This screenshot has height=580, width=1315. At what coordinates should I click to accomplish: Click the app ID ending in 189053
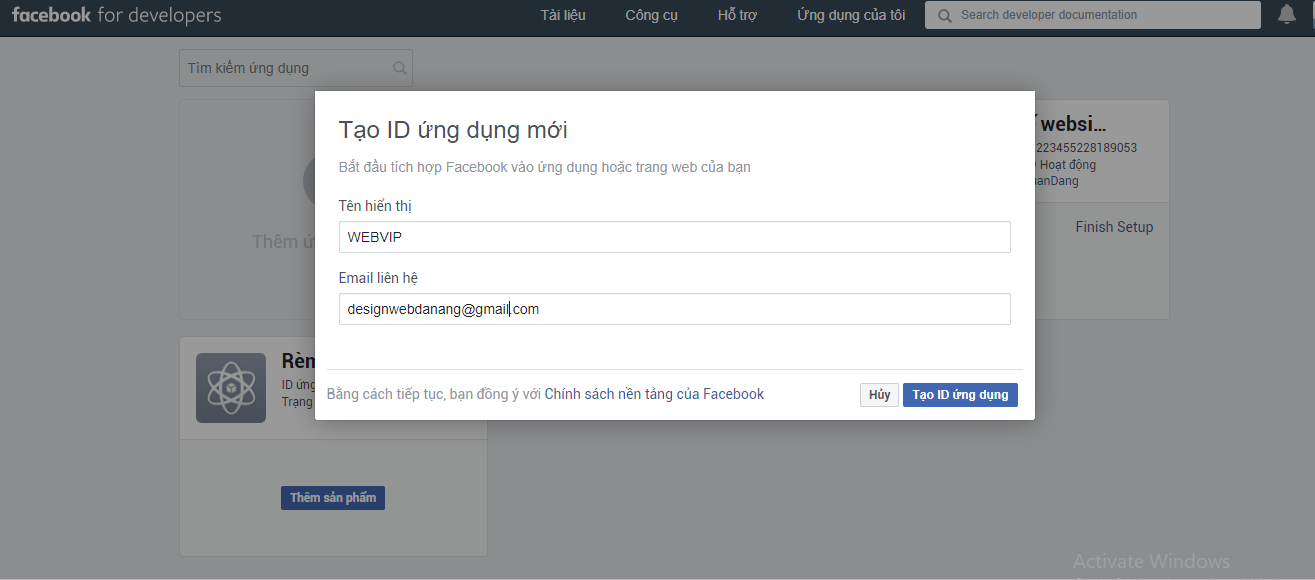tap(1087, 148)
